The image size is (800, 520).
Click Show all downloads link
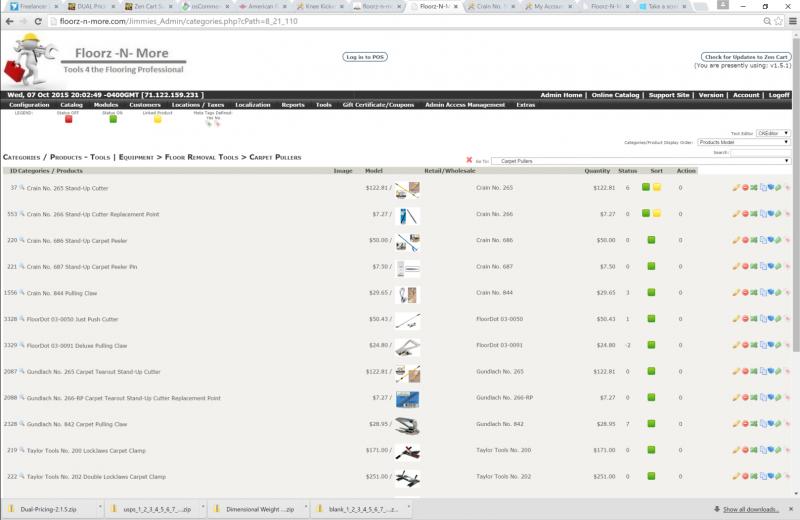[751, 509]
